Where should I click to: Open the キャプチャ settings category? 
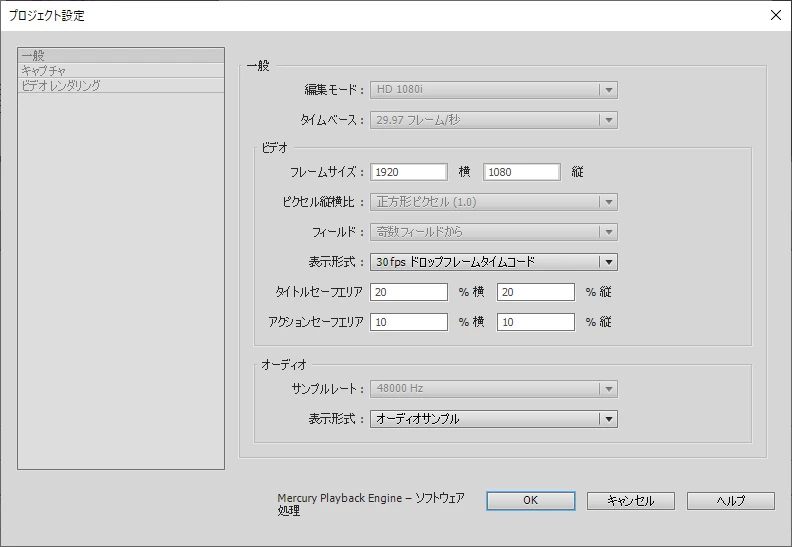point(121,70)
